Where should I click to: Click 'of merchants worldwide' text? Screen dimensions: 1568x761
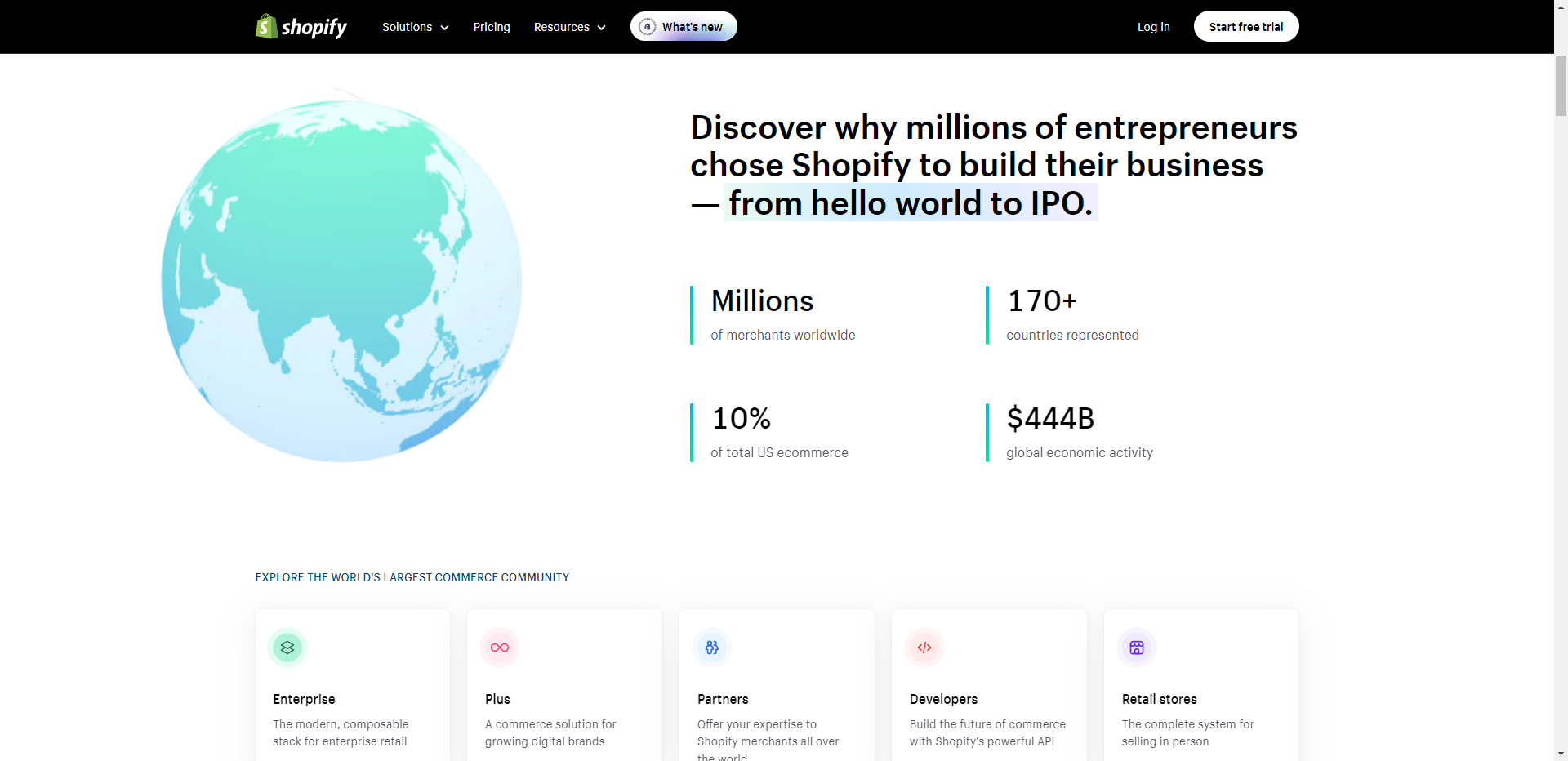(x=783, y=335)
